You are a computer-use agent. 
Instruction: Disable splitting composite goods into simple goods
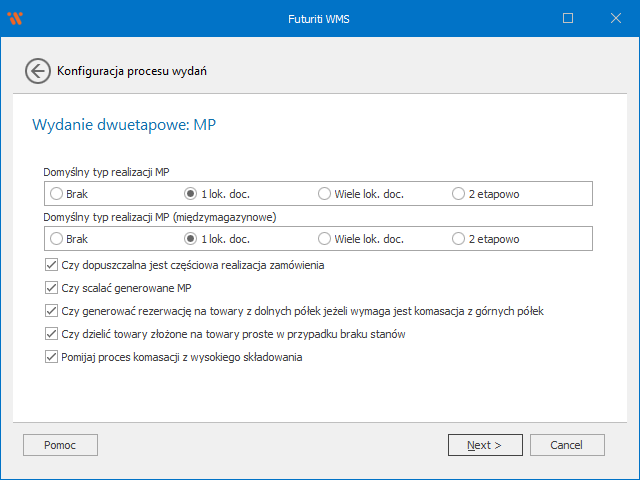pyautogui.click(x=52, y=334)
